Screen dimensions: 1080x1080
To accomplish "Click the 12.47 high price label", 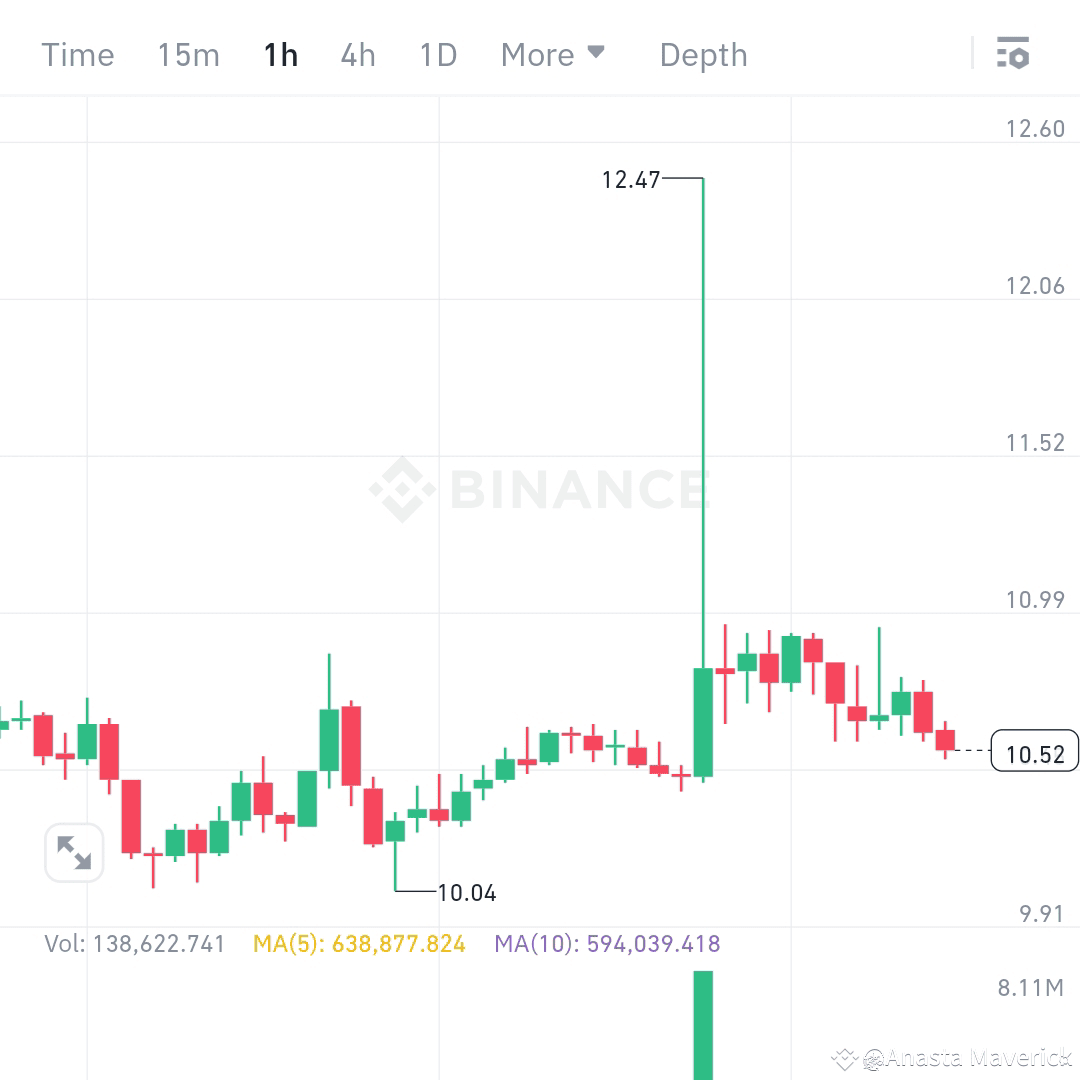I will [x=630, y=181].
